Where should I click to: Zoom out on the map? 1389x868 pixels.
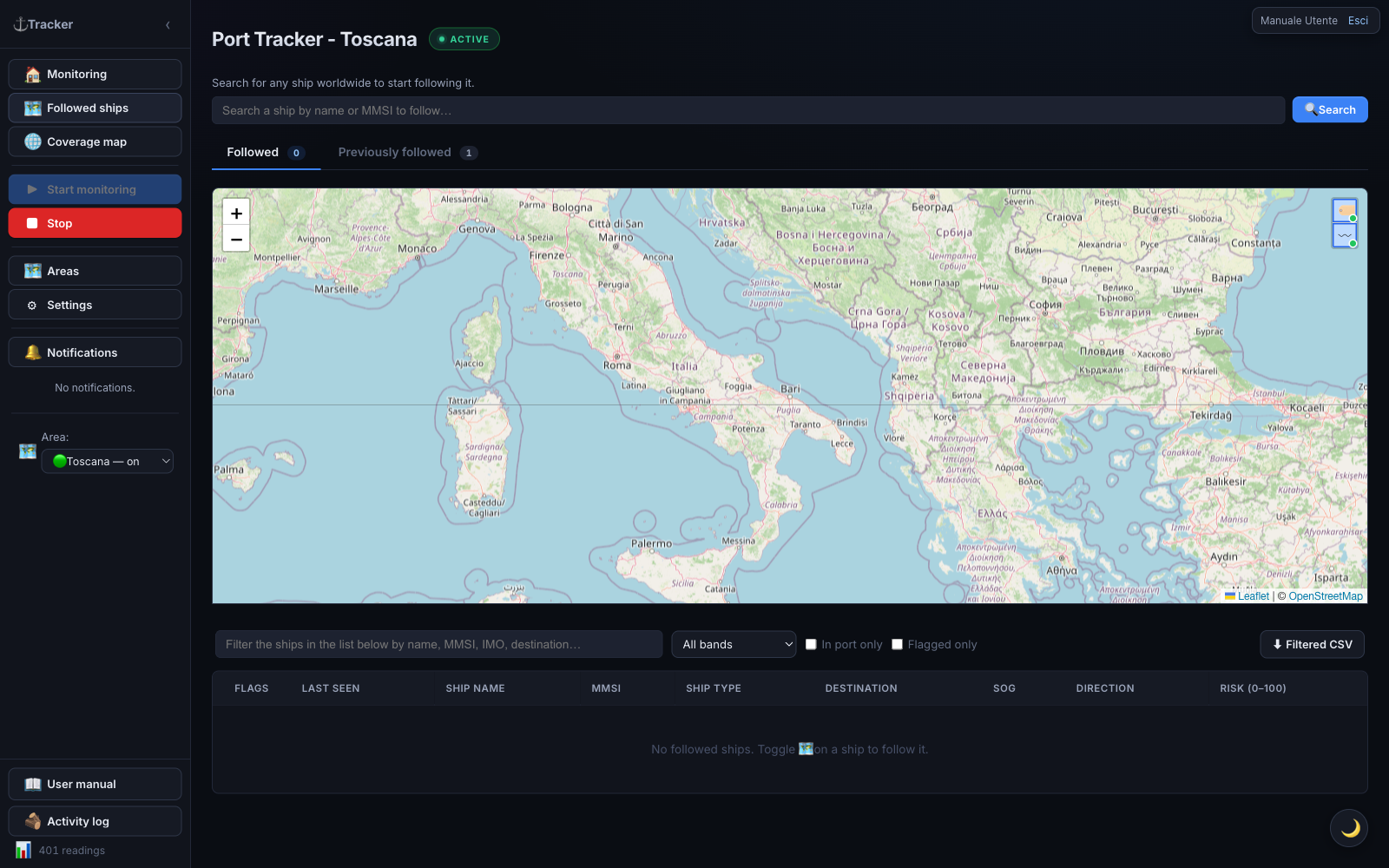coord(236,239)
